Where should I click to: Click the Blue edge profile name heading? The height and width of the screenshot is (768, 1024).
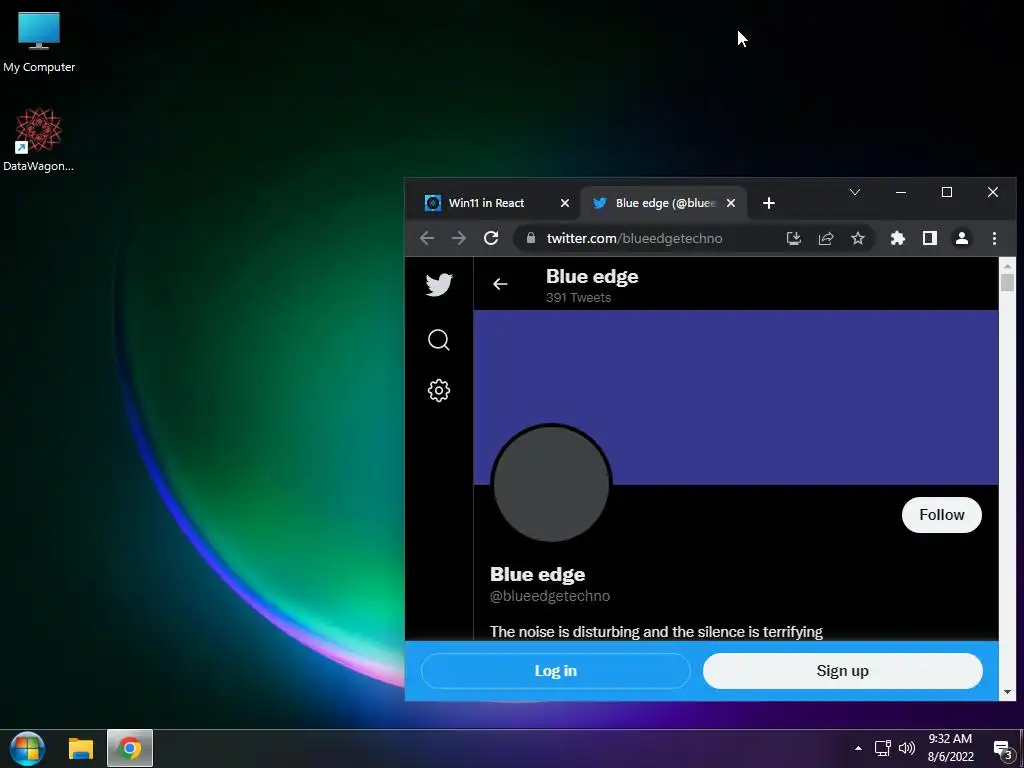[x=537, y=575]
